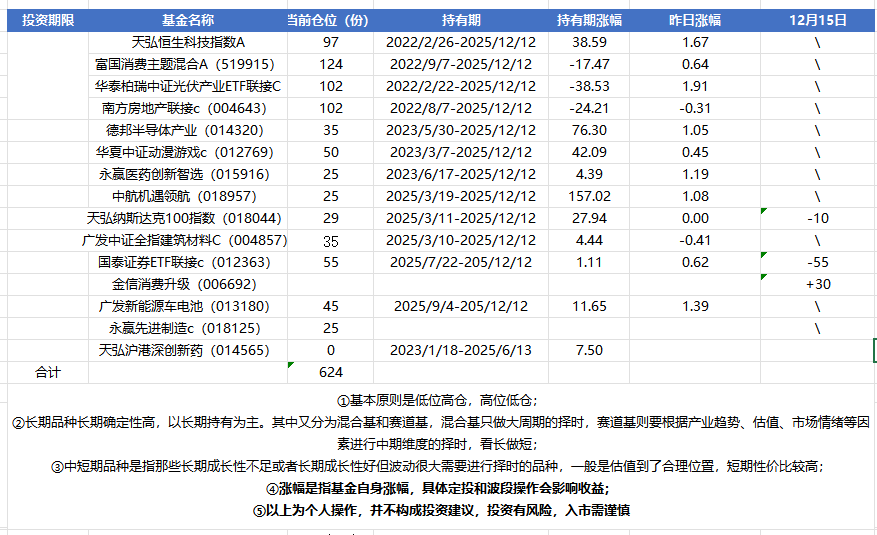Click date range 2022/2/26-2025/12/12 cell
Viewport: 877px width, 535px height.
(x=461, y=42)
